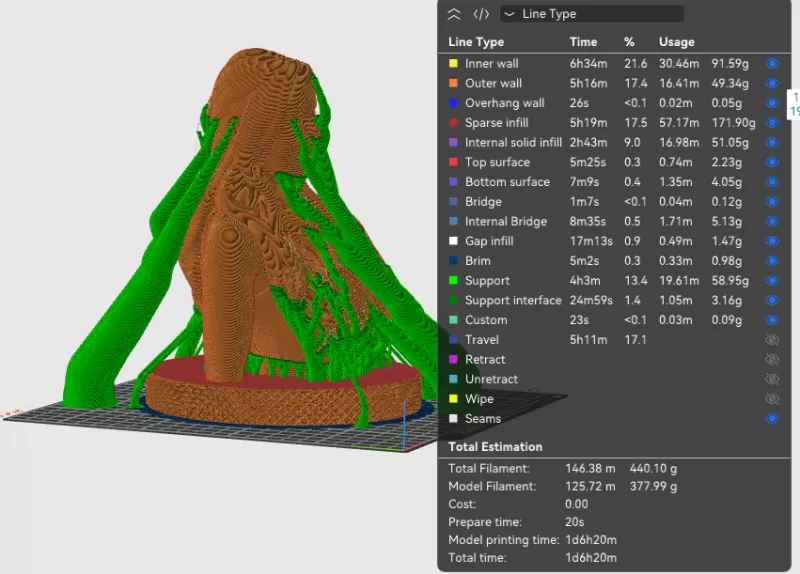Viewport: 800px width, 574px height.
Task: Click the Total Estimation heading
Action: tap(495, 447)
